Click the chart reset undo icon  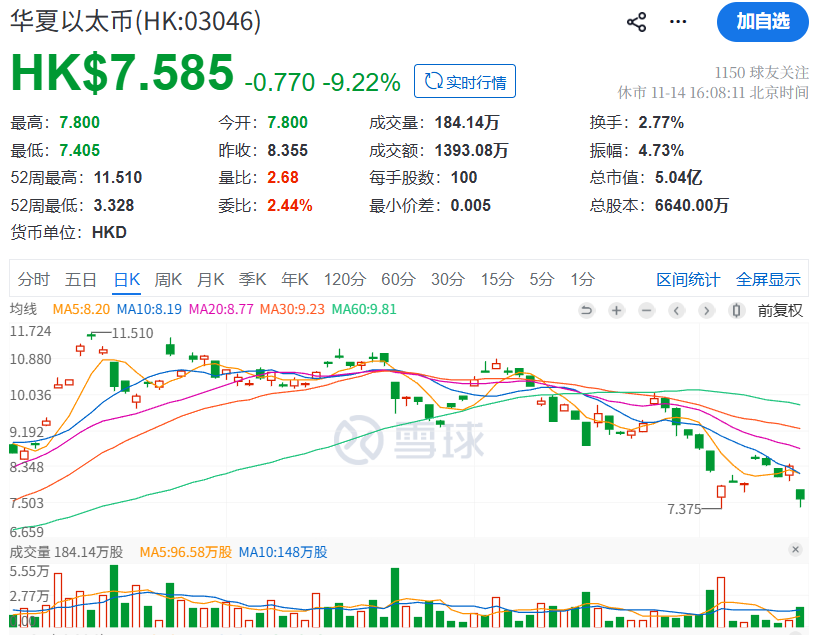pyautogui.click(x=586, y=310)
